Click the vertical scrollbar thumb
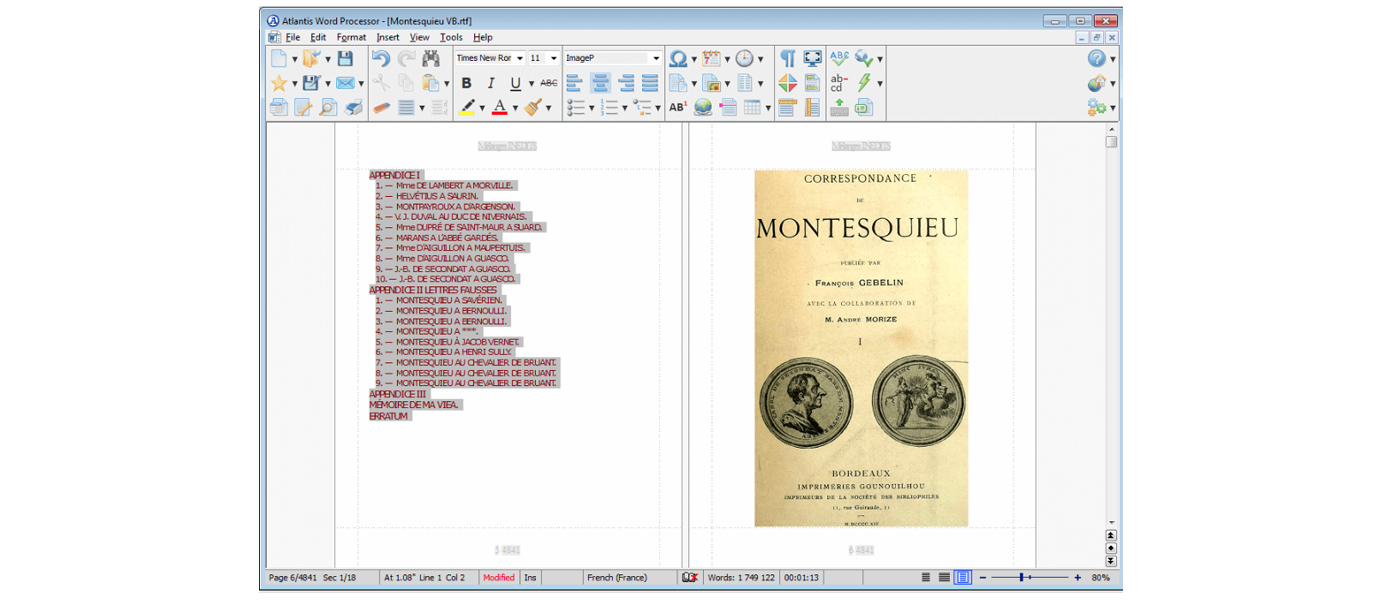 tap(1111, 142)
